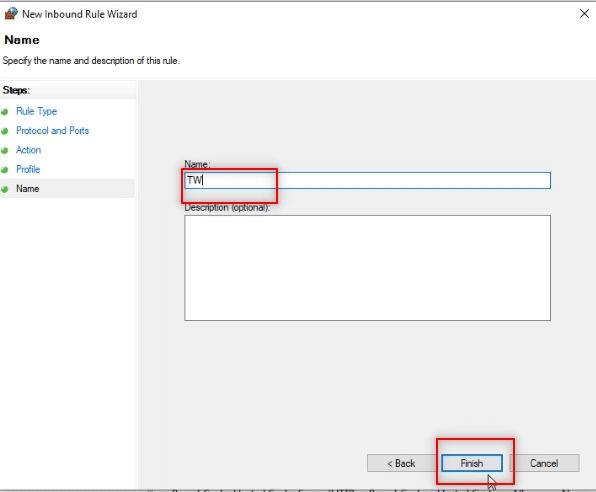Jump to the Action step
This screenshot has height=492, width=596.
tap(29, 150)
